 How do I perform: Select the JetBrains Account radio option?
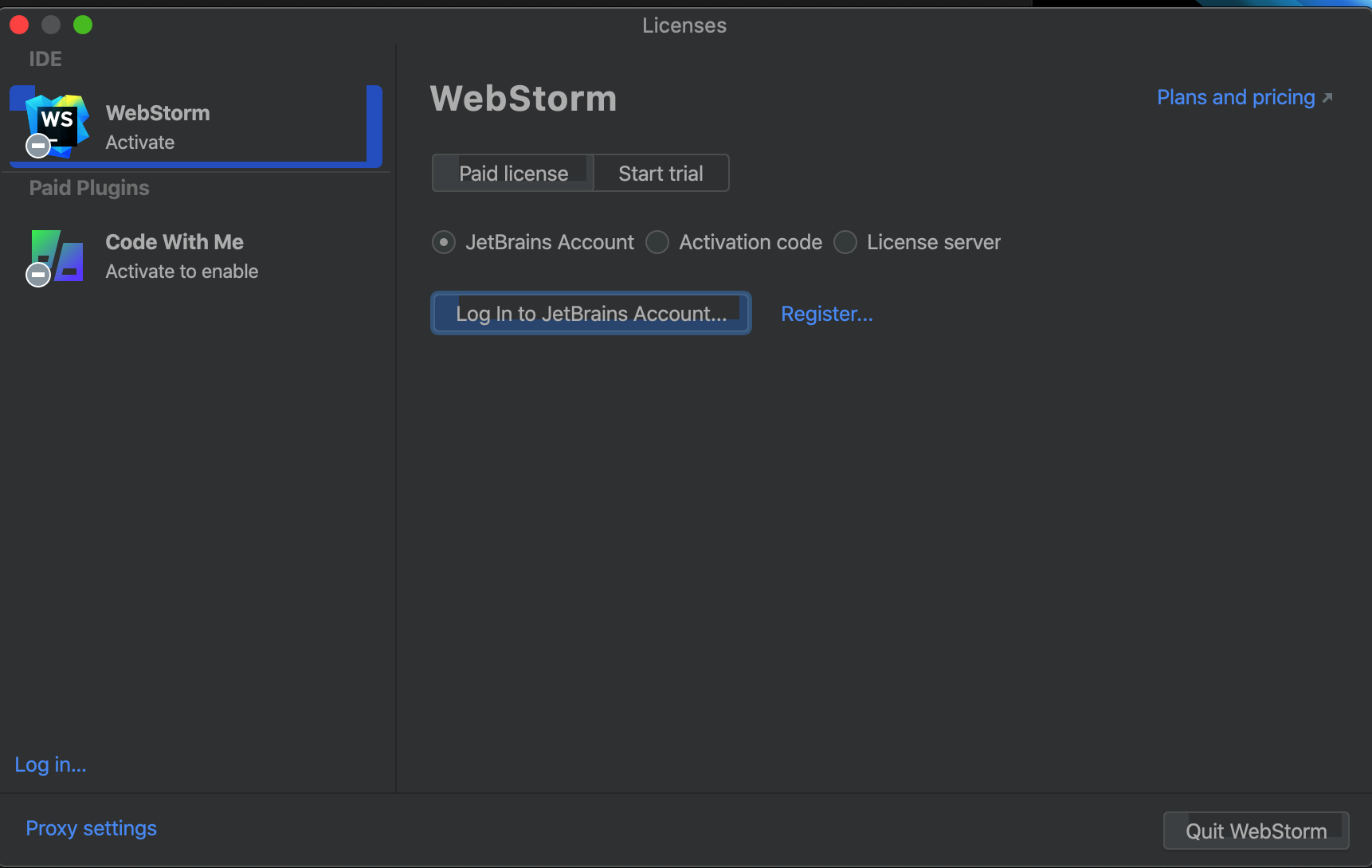click(444, 242)
